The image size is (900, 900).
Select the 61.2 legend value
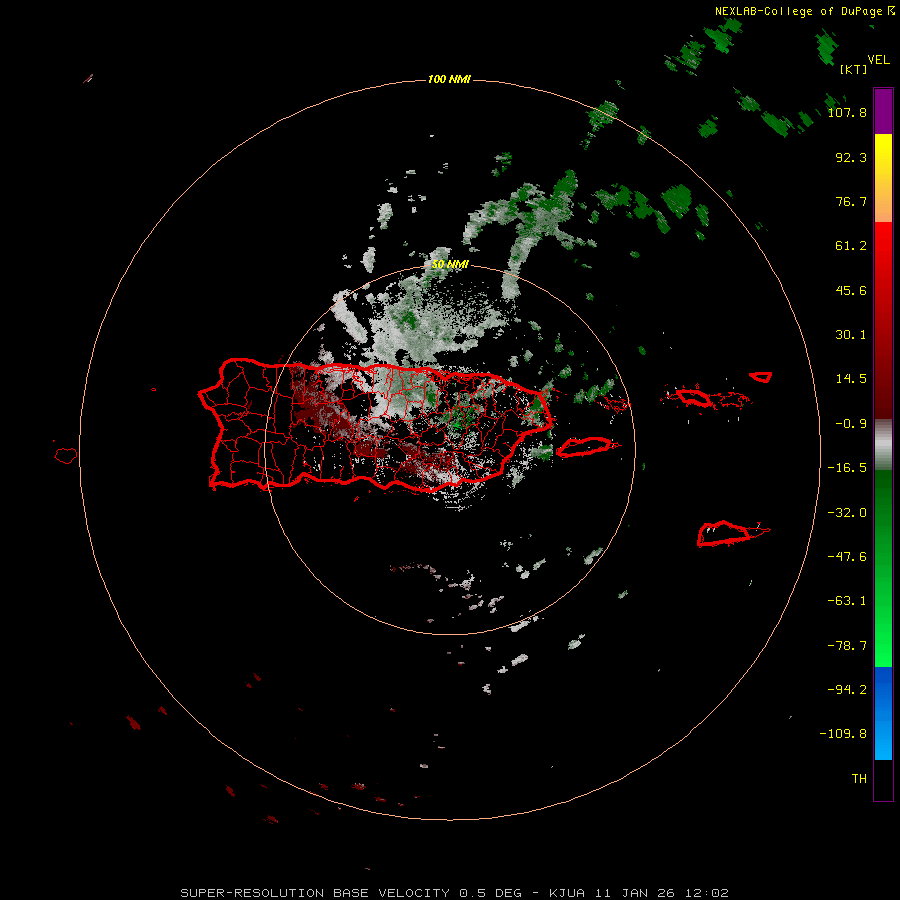(x=851, y=246)
